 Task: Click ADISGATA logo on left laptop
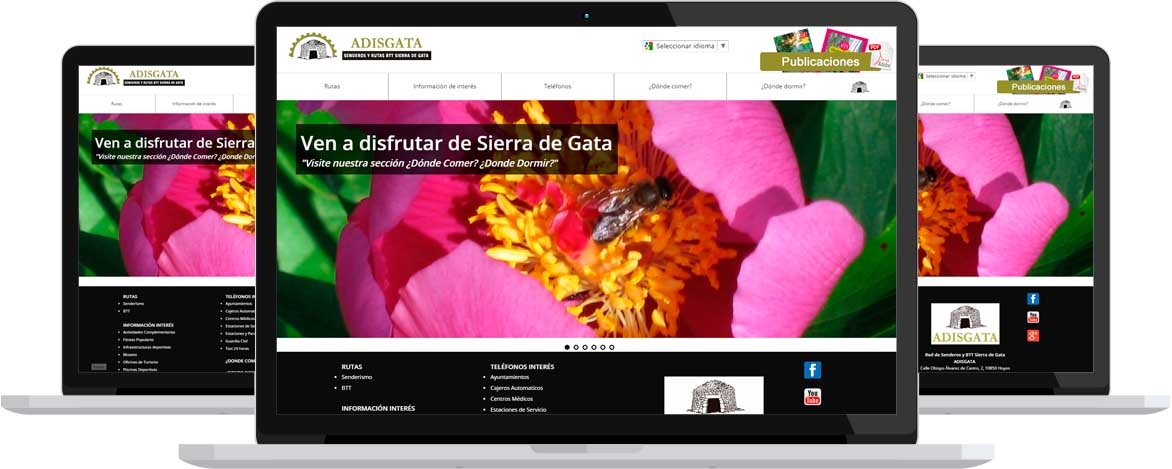click(x=135, y=76)
